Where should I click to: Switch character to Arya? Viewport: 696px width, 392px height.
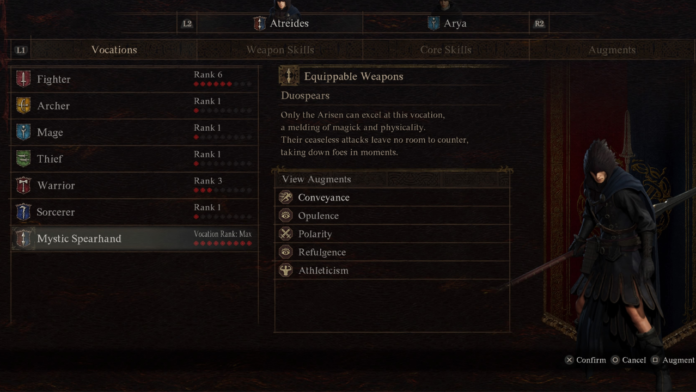(446, 23)
